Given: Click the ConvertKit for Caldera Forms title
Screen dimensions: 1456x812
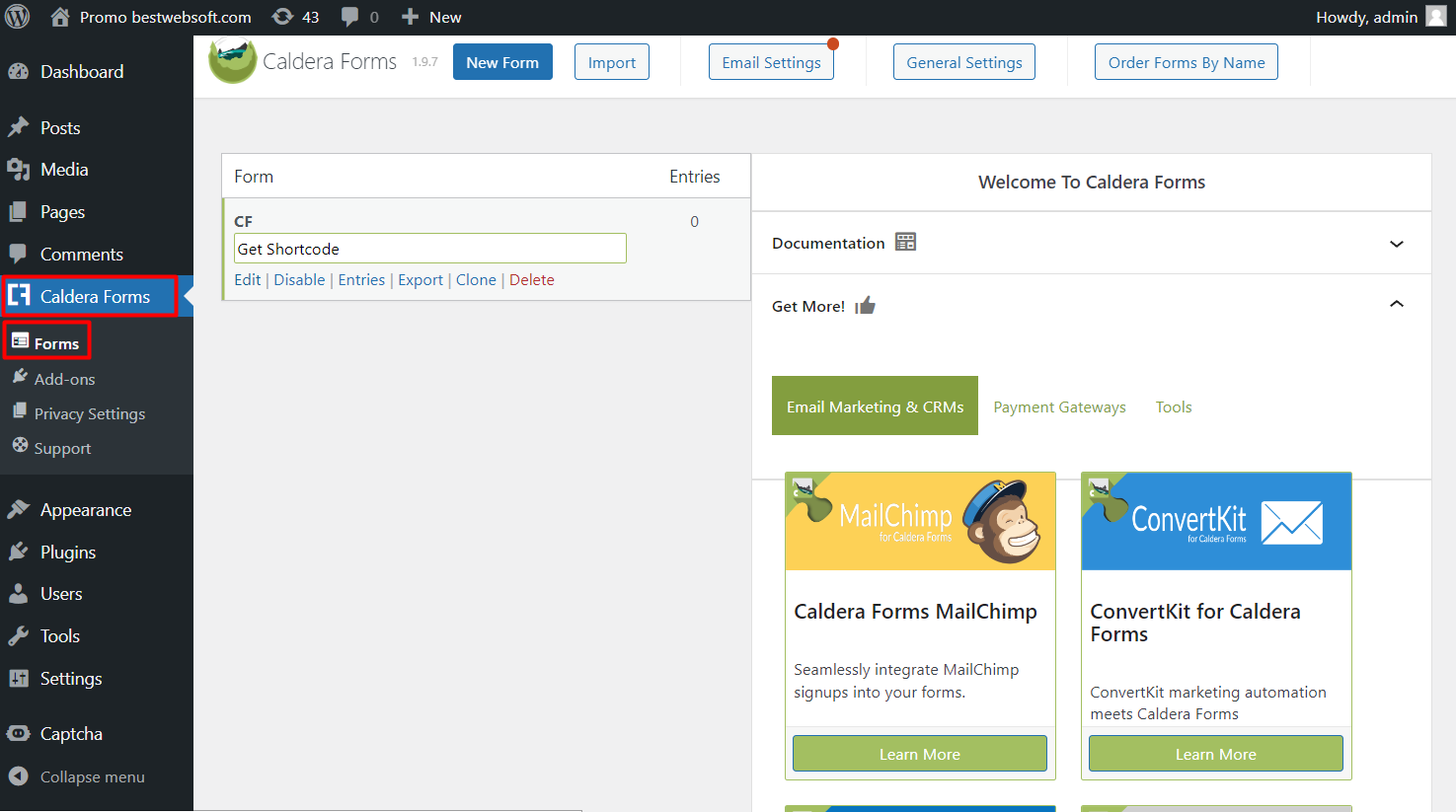Looking at the screenshot, I should 1195,623.
